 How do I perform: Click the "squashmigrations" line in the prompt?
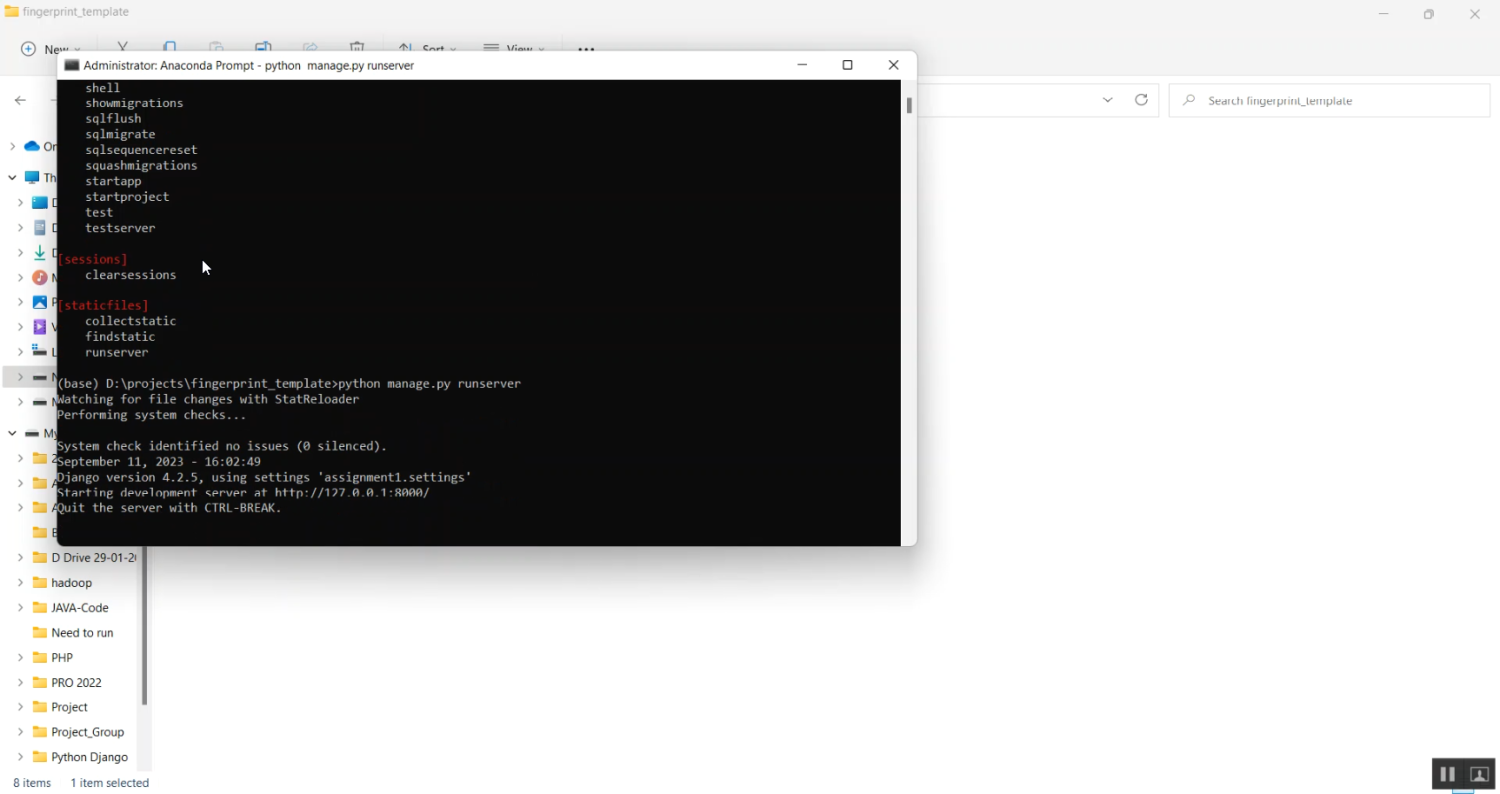pos(141,165)
